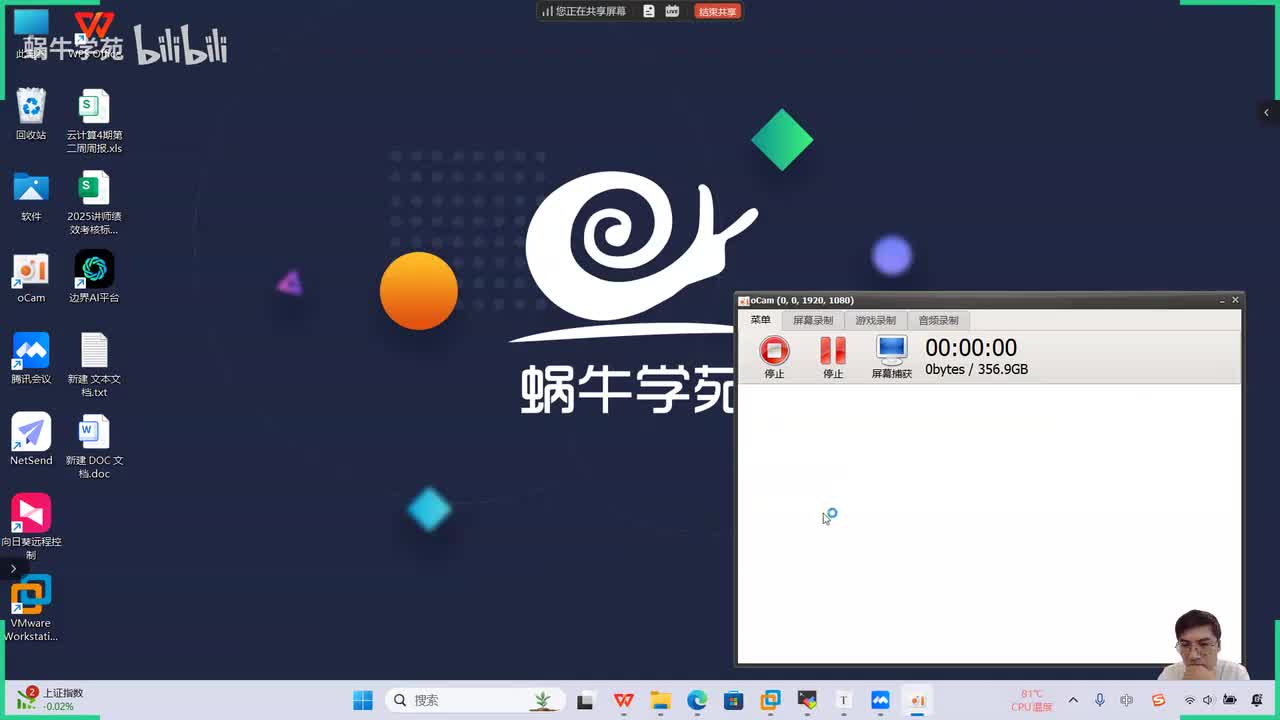The width and height of the screenshot is (1280, 720).
Task: Click the member/notes icon in sharing bar
Action: point(649,12)
